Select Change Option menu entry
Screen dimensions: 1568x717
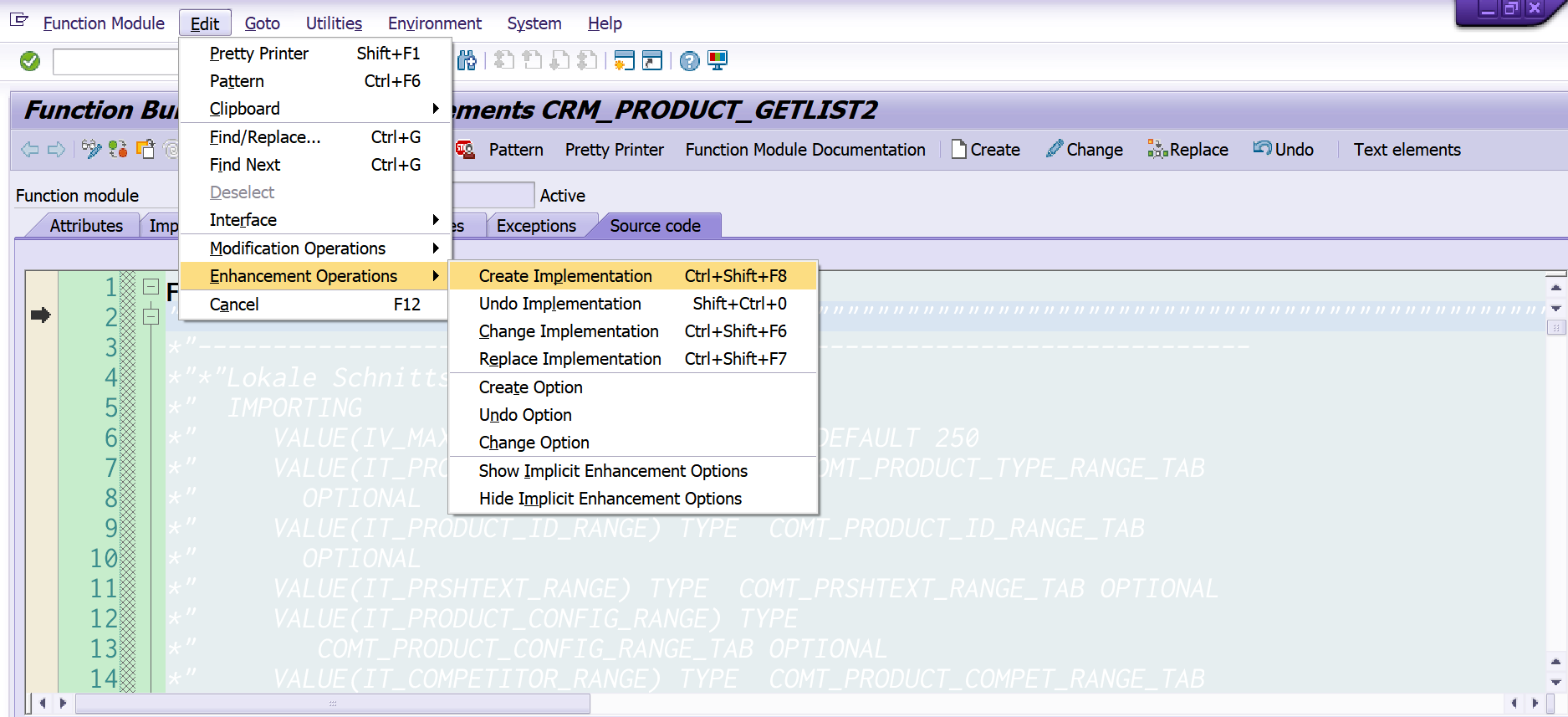tap(633, 443)
